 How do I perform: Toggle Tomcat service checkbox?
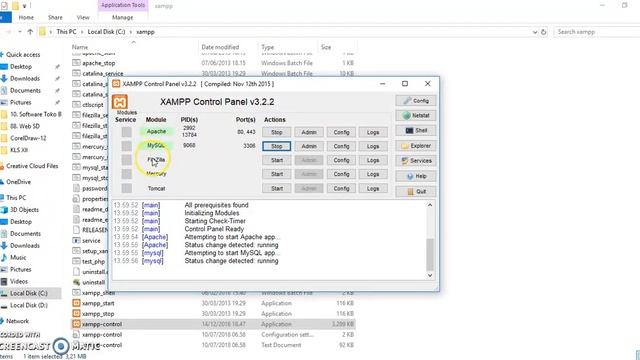pos(127,188)
